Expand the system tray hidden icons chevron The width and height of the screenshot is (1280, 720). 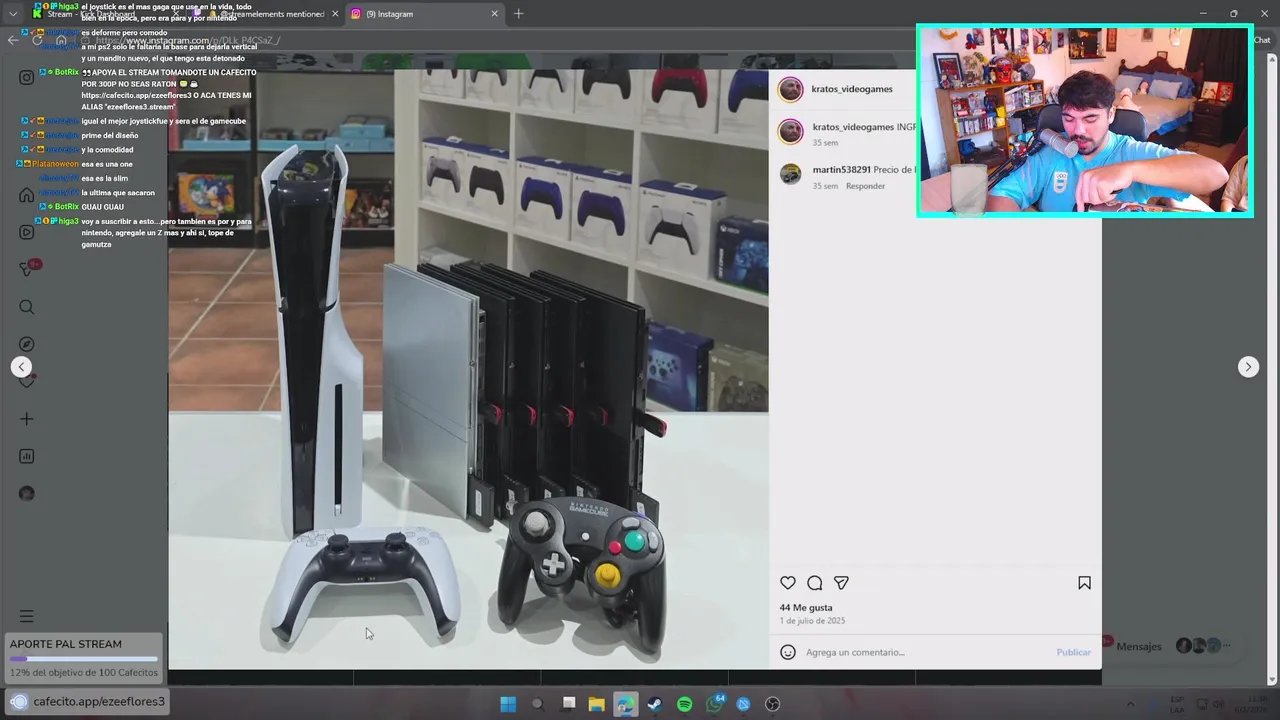1130,704
